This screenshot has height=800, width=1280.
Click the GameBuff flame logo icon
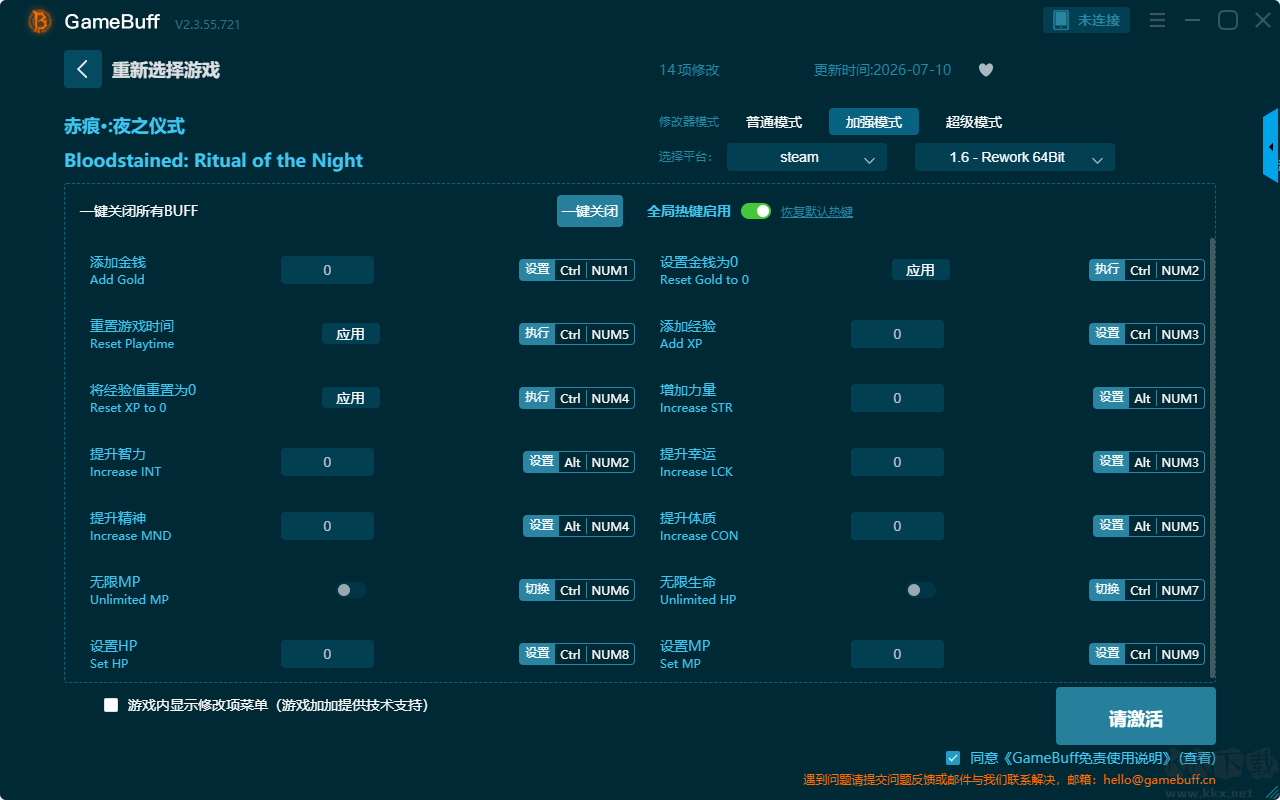tap(40, 21)
